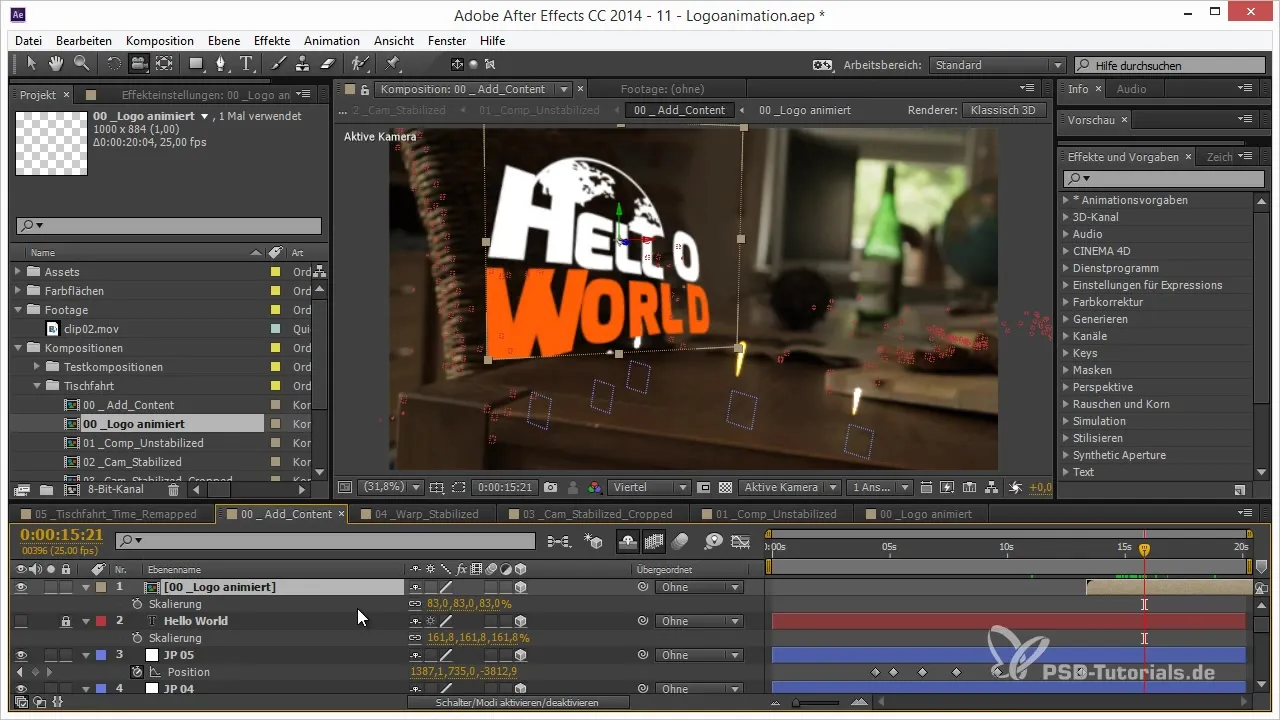Open the Effekte menu
The height and width of the screenshot is (720, 1280).
tap(272, 41)
